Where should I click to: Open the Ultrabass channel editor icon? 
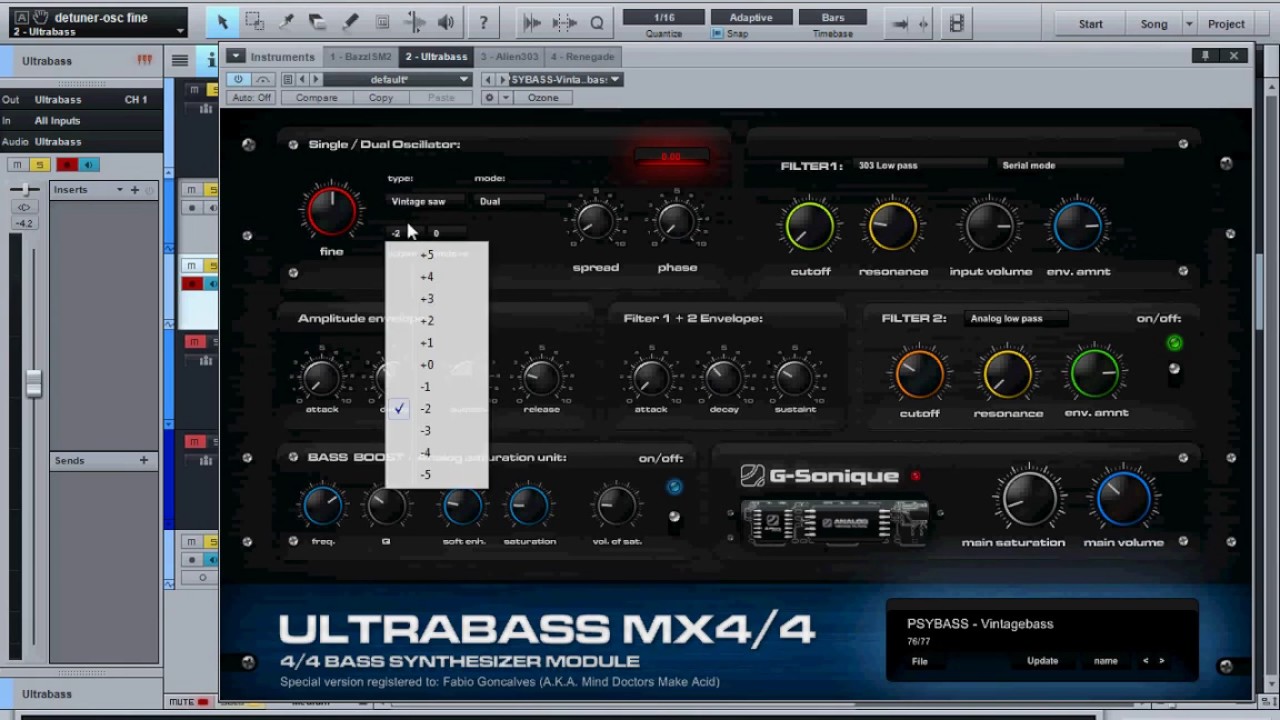coord(145,61)
